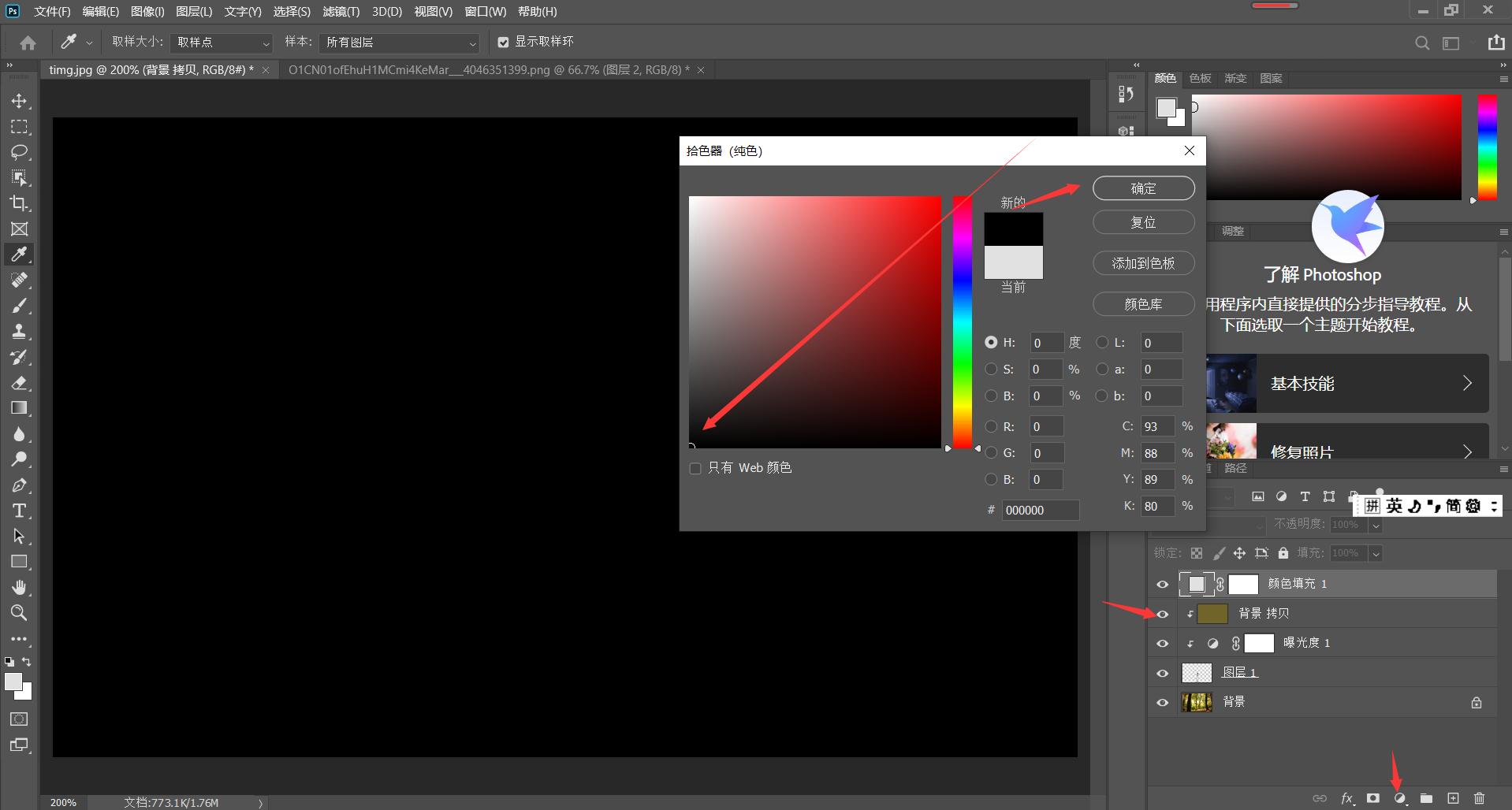
Task: Select the Zoom tool in toolbar
Action: coord(20,612)
